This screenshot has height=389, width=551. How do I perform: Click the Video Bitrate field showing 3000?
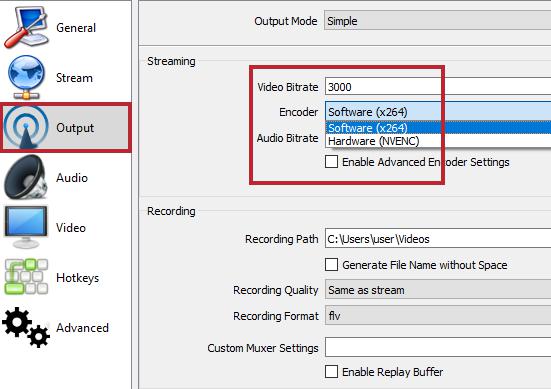(438, 87)
